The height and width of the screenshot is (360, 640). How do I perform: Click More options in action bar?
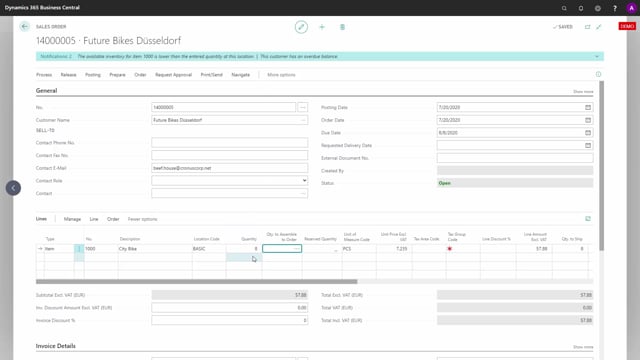click(x=281, y=75)
